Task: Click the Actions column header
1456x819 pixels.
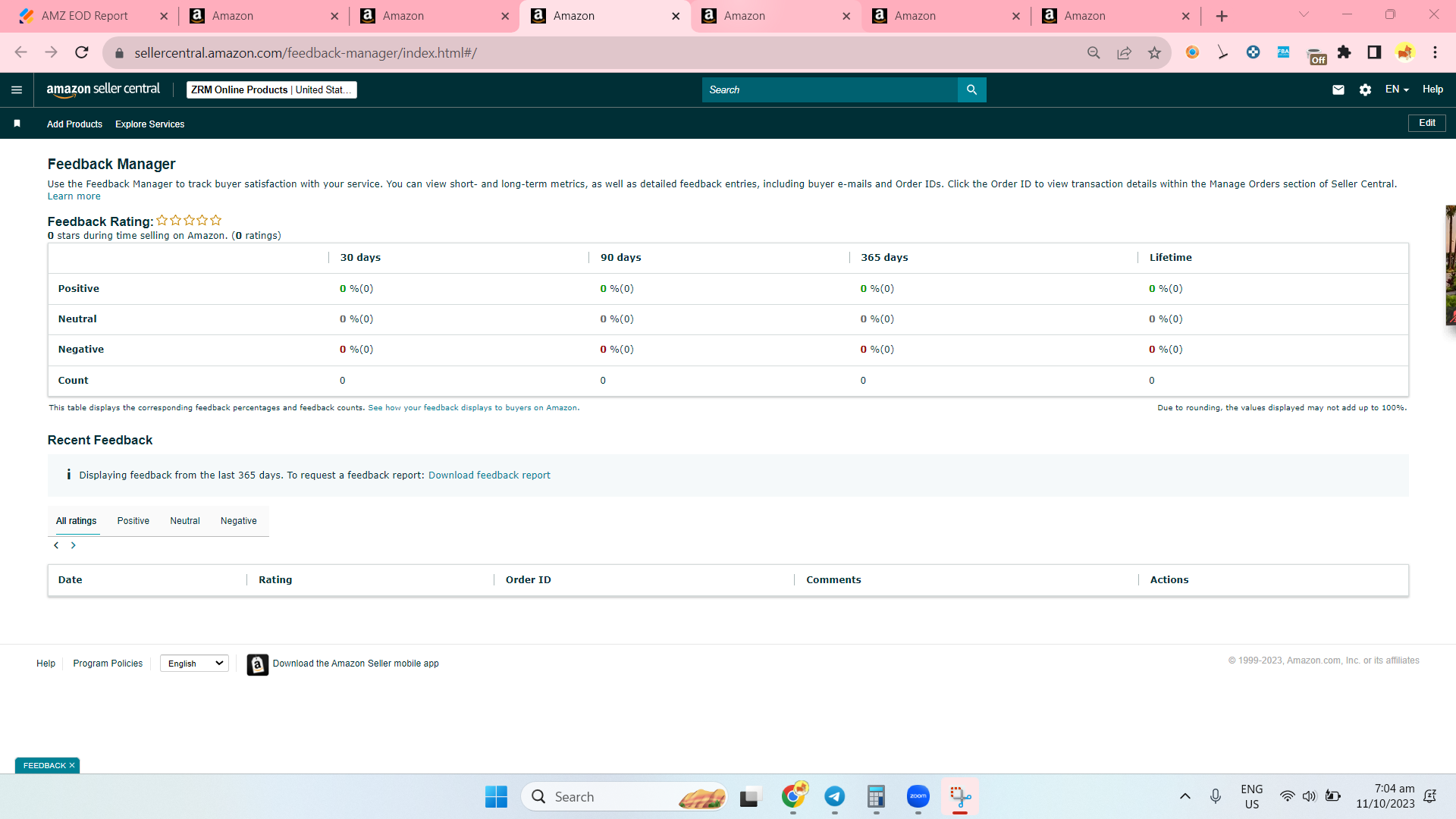Action: pos(1169,580)
